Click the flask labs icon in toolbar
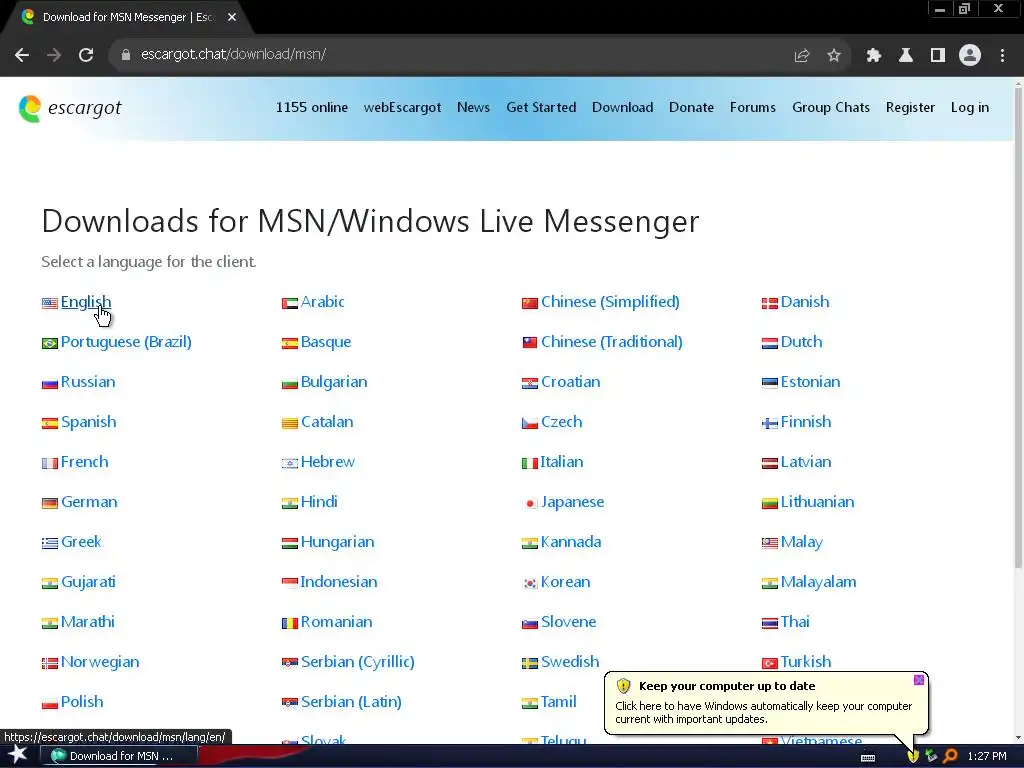The height and width of the screenshot is (768, 1024). pos(905,56)
